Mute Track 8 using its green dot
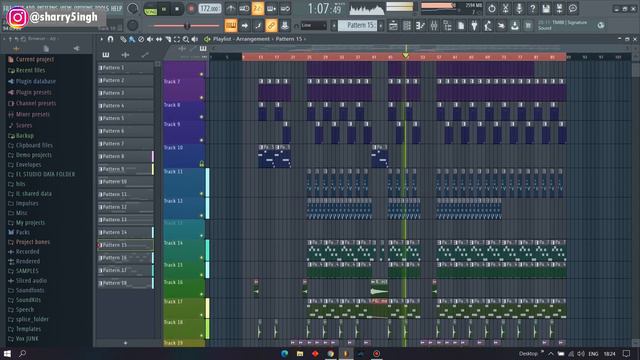Image resolution: width=640 pixels, height=360 pixels. pyautogui.click(x=201, y=117)
